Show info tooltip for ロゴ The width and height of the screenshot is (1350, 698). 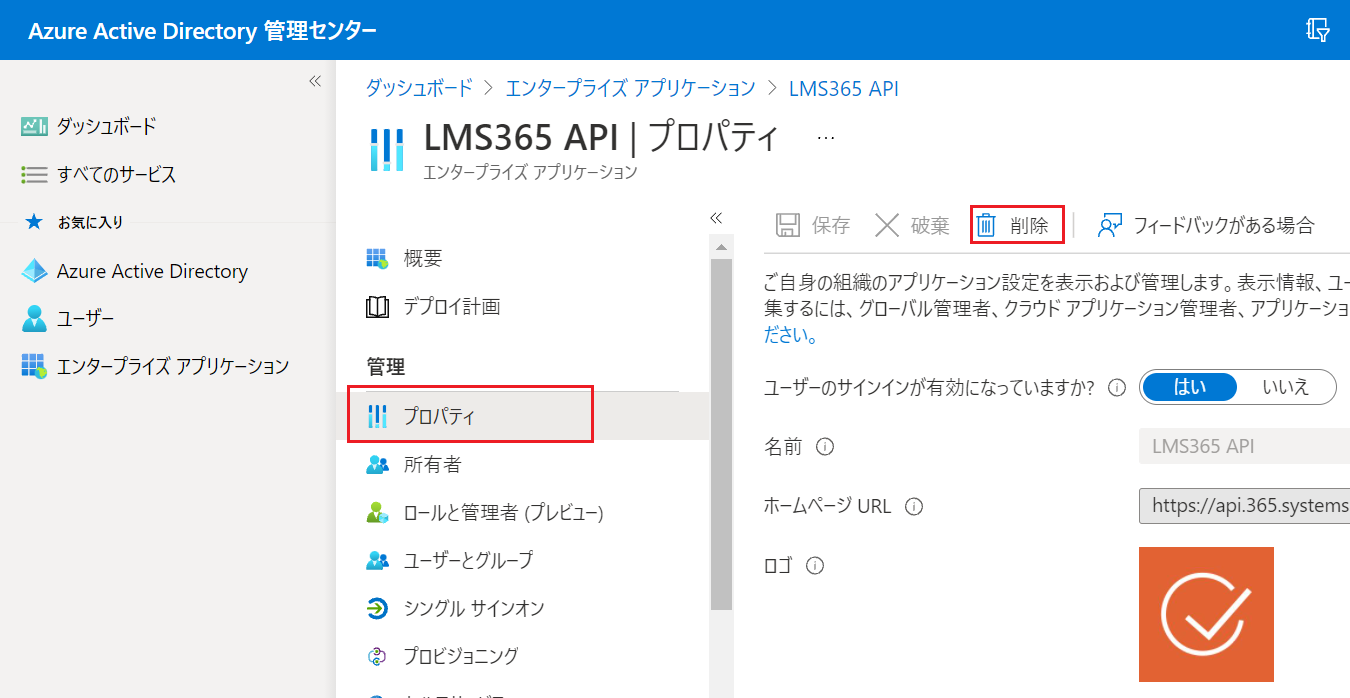pos(815,566)
